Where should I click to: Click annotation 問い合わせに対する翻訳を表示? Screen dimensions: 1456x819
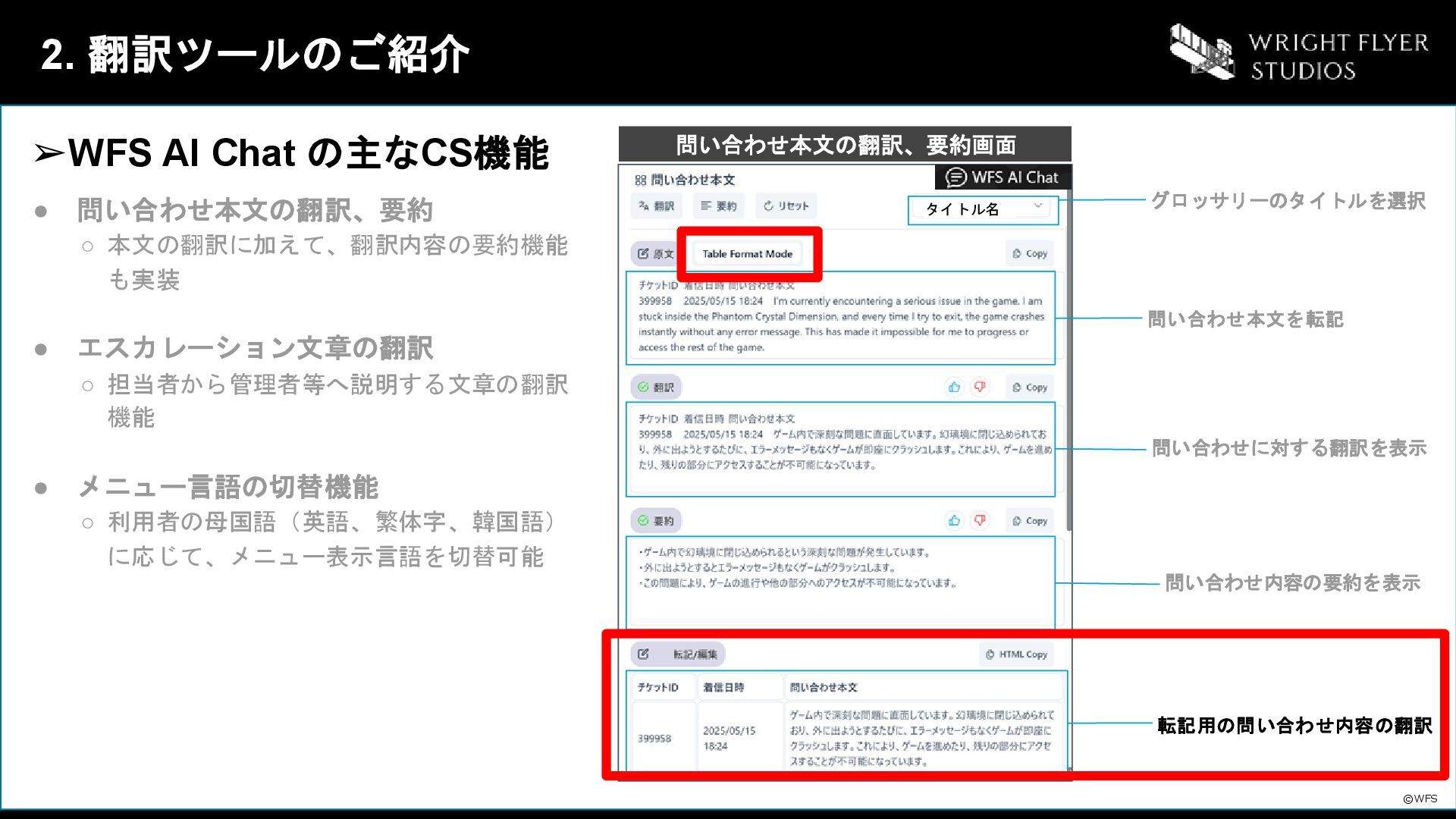(1289, 448)
